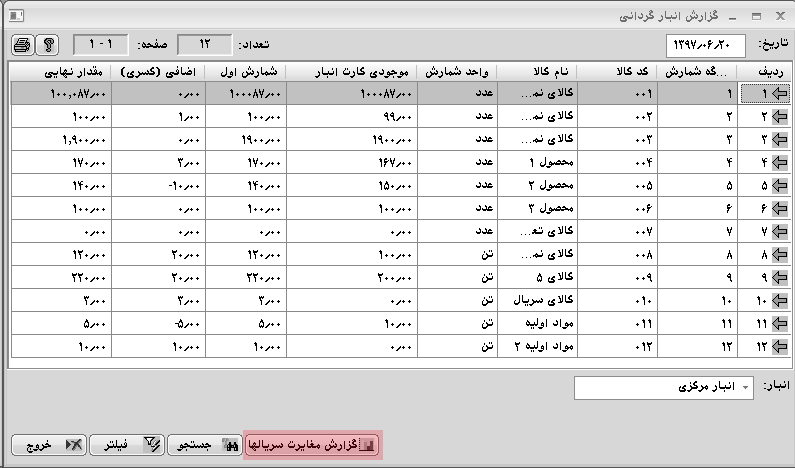
Task: Click the arrow icon in row 12
Action: click(774, 347)
